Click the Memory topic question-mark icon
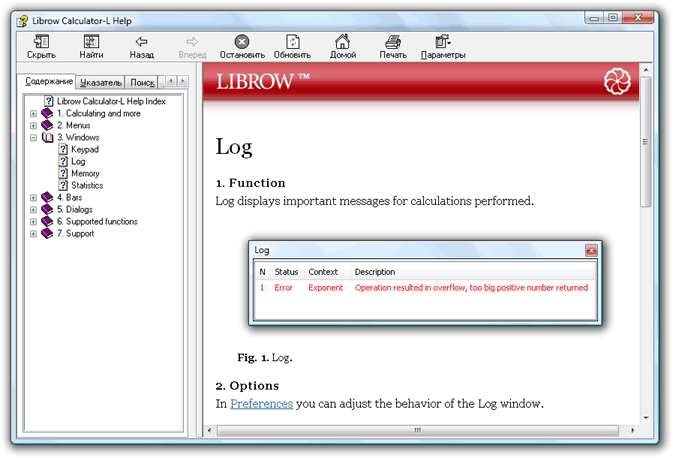The image size is (673, 458). (x=63, y=173)
